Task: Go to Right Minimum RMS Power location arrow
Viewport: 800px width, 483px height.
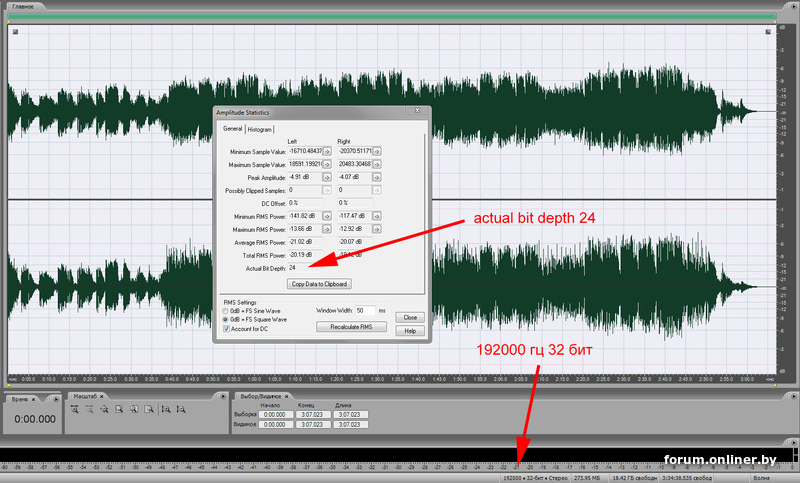Action: (377, 216)
